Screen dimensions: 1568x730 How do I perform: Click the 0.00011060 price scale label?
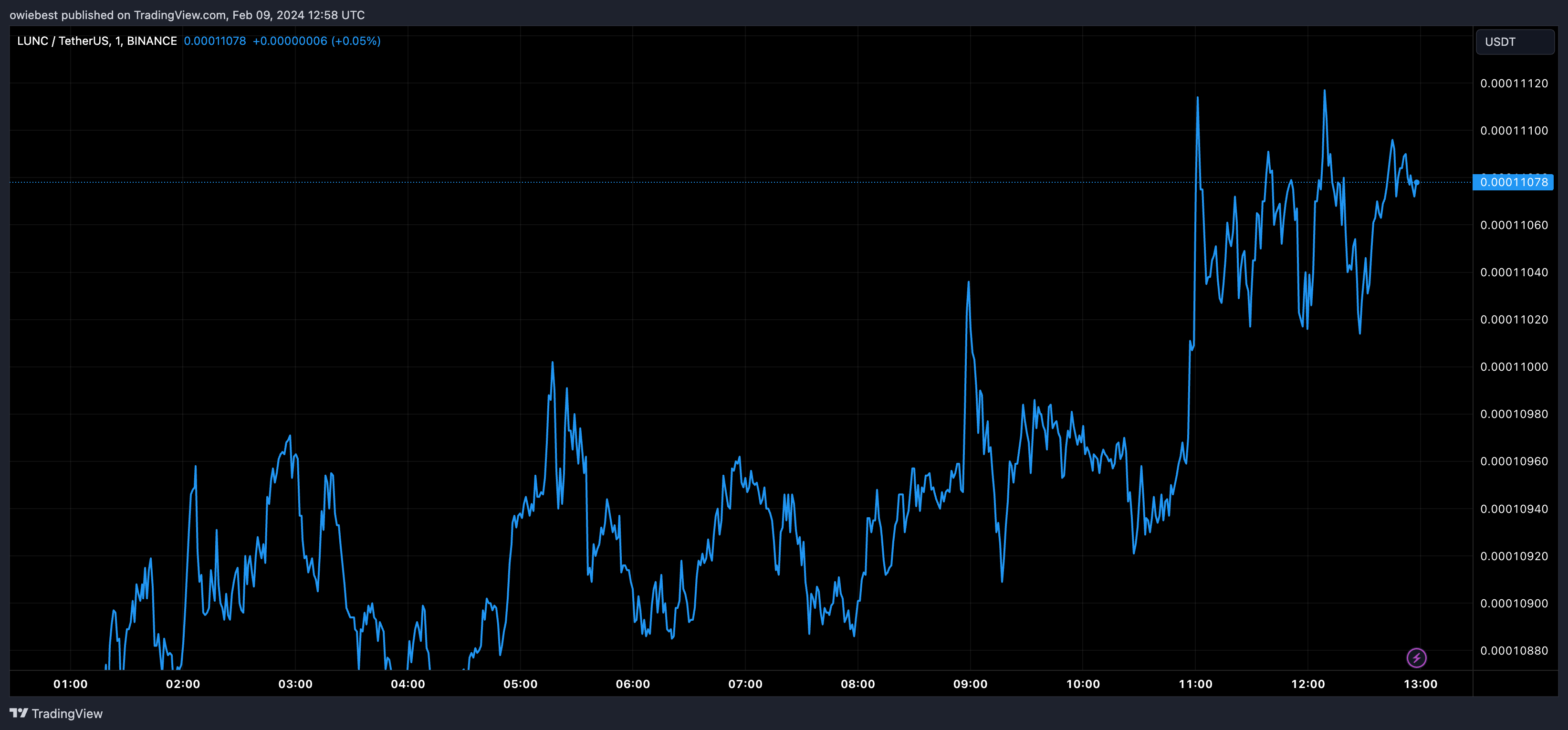[1514, 225]
